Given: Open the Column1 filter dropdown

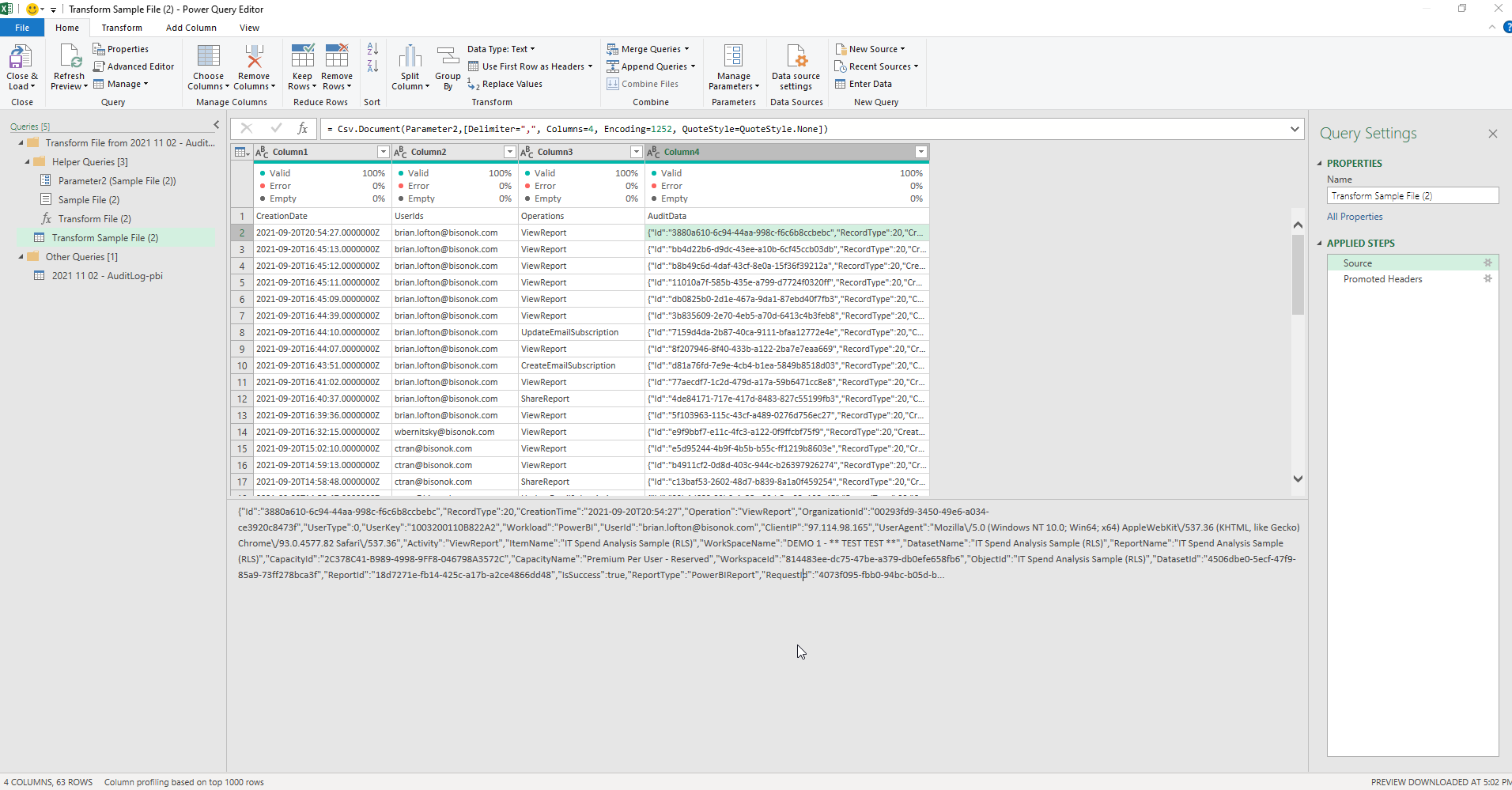Looking at the screenshot, I should click(384, 152).
